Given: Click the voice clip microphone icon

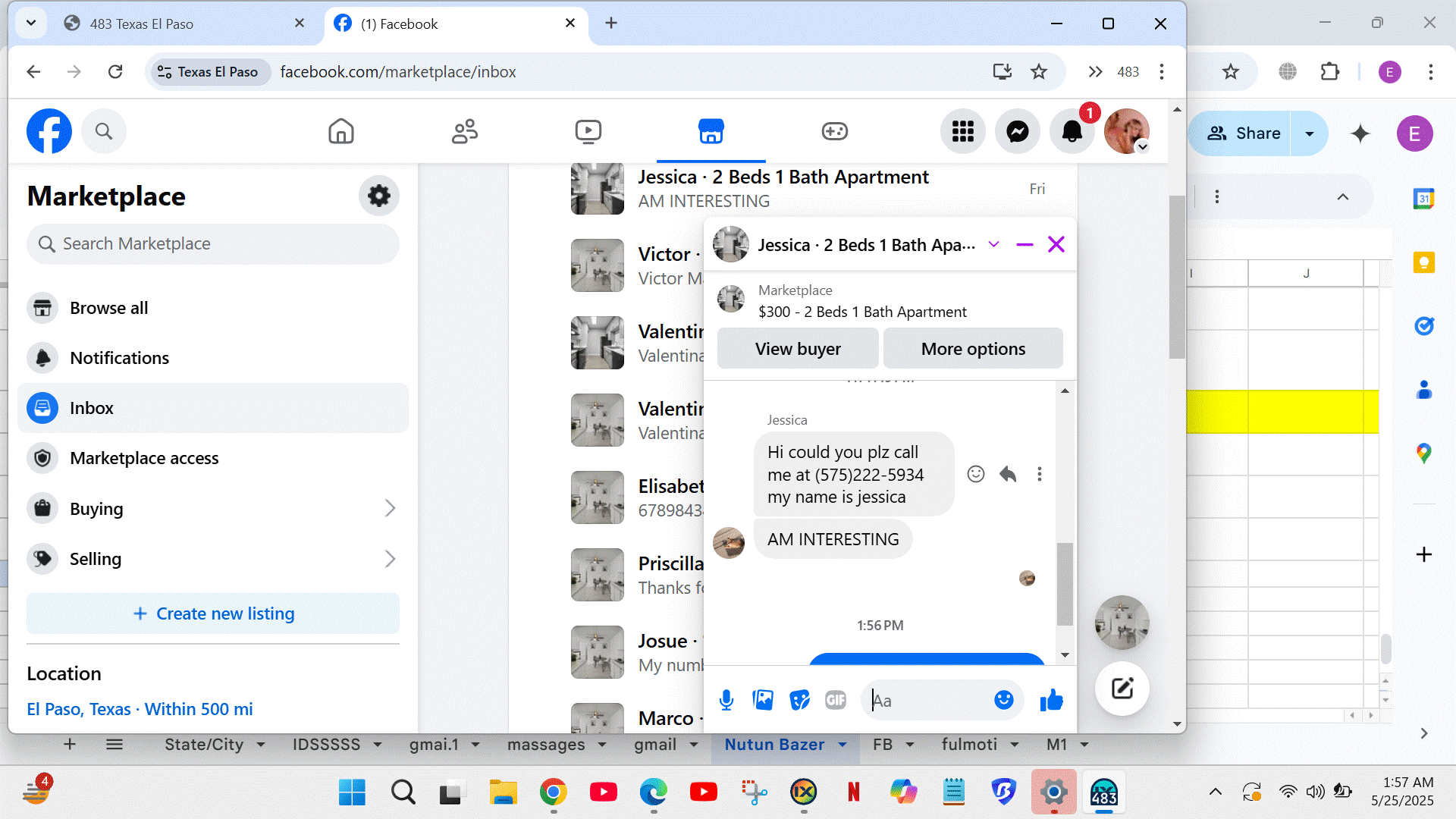Looking at the screenshot, I should (726, 700).
